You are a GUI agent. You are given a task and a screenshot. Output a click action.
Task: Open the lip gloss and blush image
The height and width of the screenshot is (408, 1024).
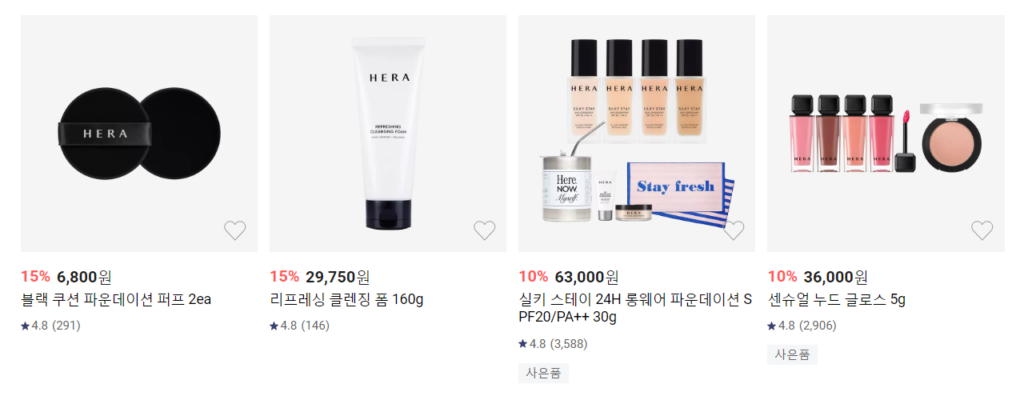pos(886,133)
